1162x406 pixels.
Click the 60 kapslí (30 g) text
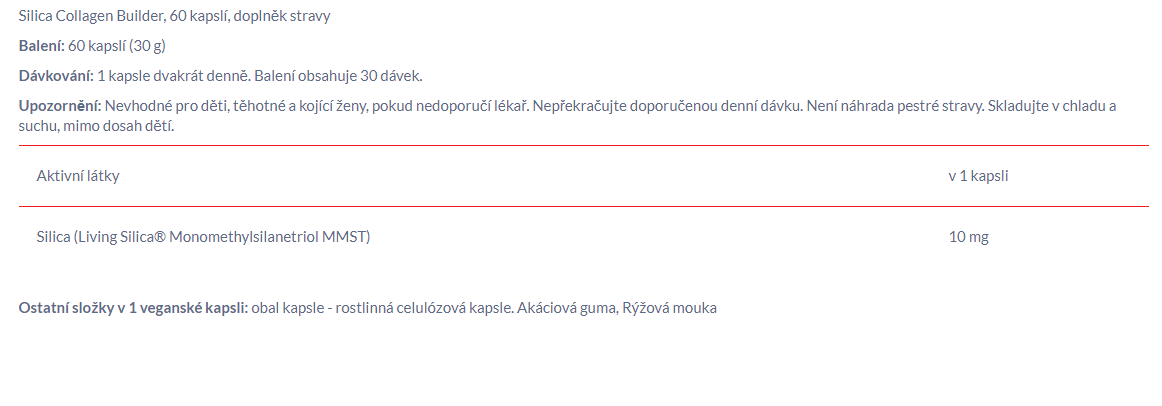[x=117, y=46]
